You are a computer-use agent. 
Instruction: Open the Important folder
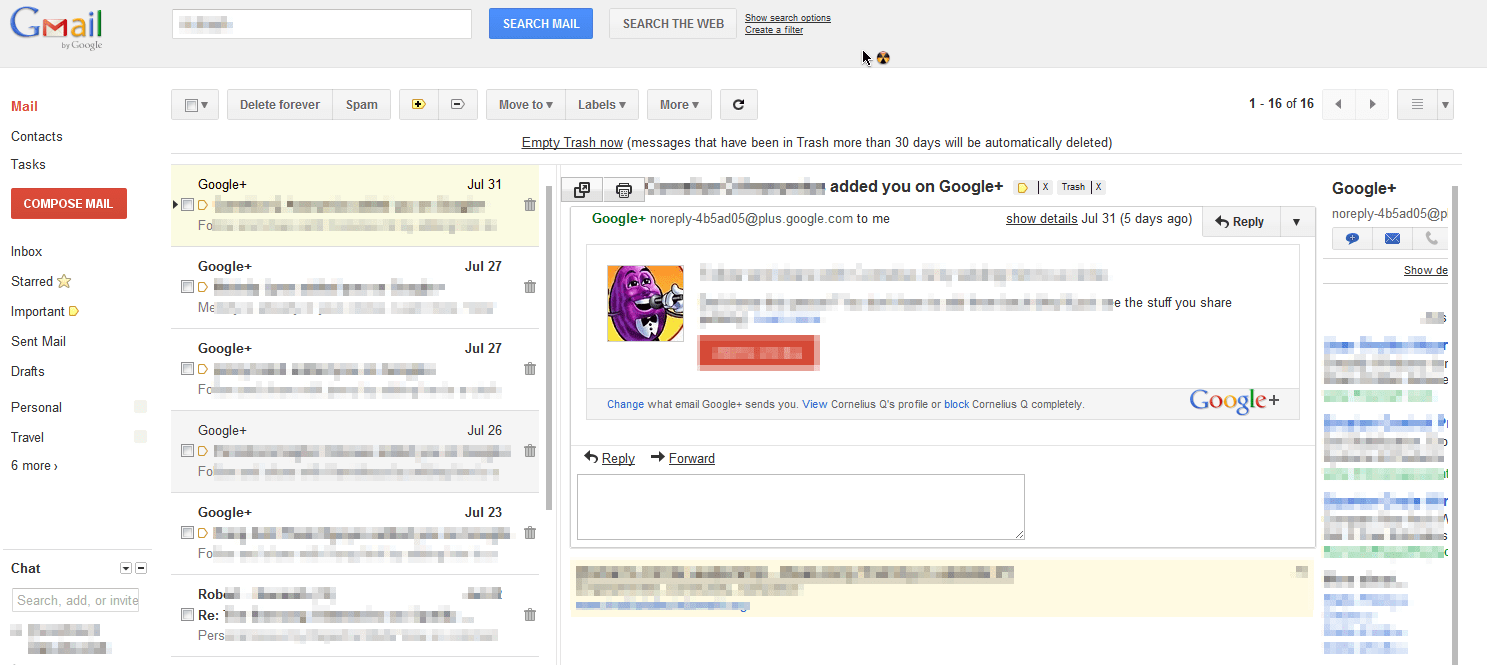38,311
